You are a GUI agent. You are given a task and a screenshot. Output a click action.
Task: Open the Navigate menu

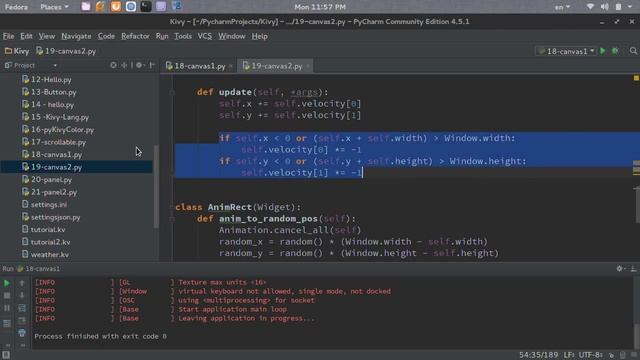(76, 36)
